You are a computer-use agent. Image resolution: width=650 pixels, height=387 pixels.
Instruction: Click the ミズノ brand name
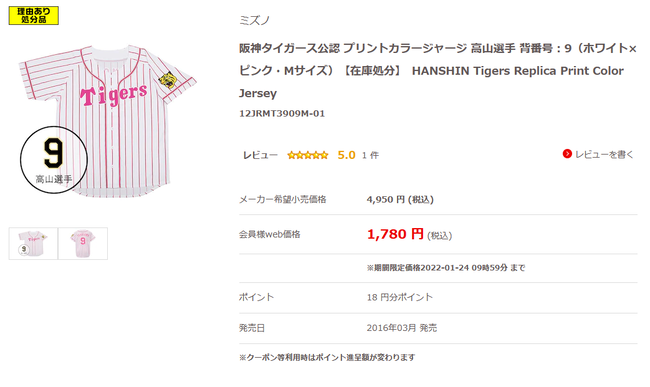[255, 20]
